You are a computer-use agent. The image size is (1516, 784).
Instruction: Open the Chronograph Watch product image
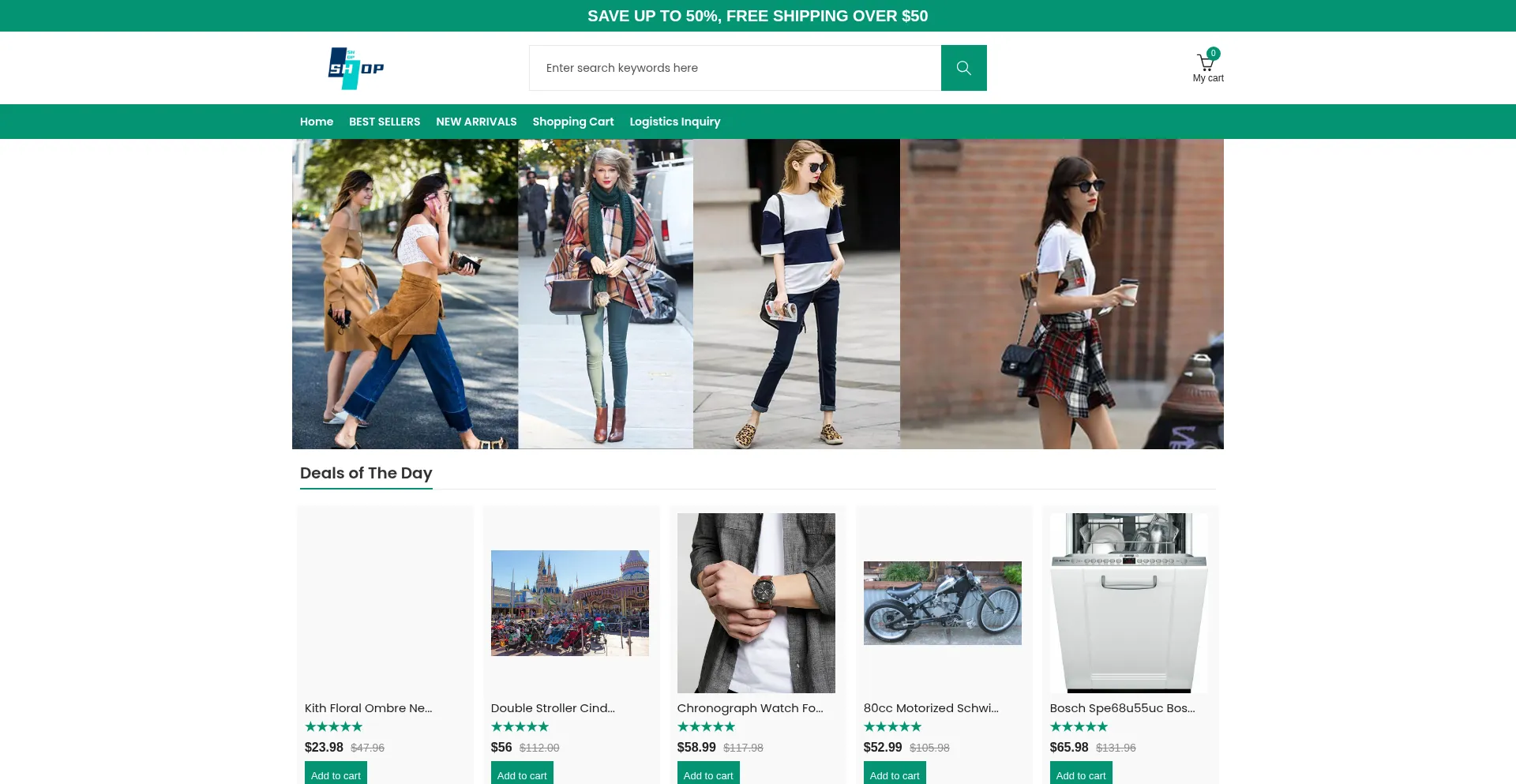pos(756,603)
